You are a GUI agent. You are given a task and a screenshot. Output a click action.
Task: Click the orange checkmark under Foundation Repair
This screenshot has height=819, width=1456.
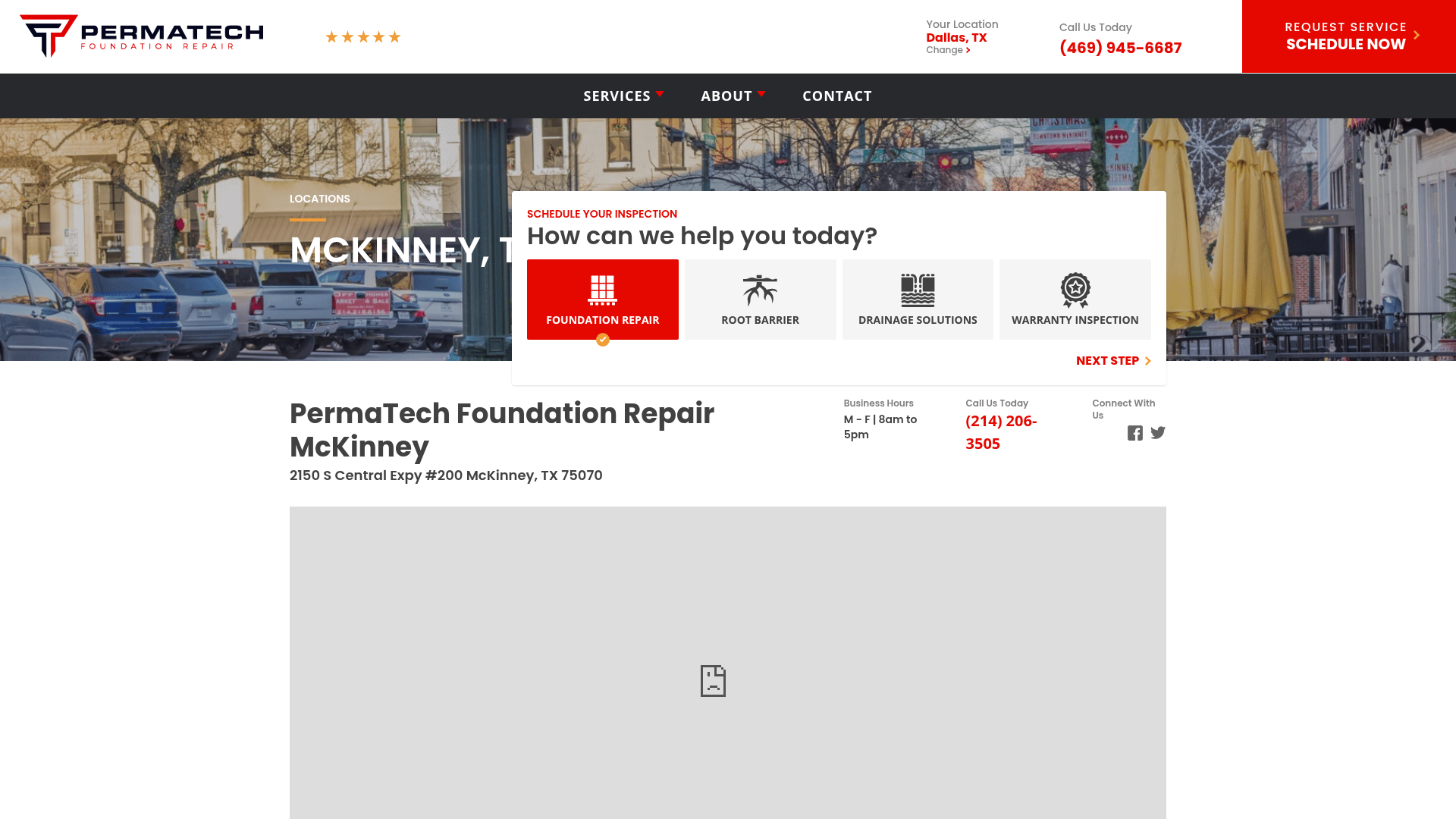pos(603,340)
